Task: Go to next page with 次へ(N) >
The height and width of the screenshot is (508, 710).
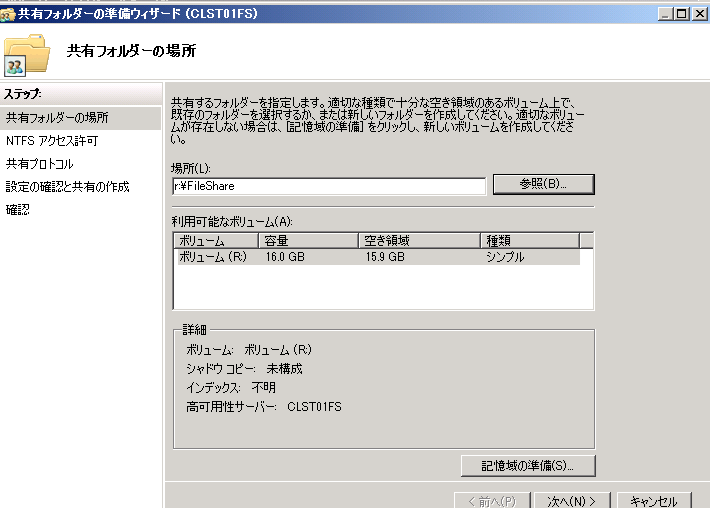Action: click(x=572, y=501)
